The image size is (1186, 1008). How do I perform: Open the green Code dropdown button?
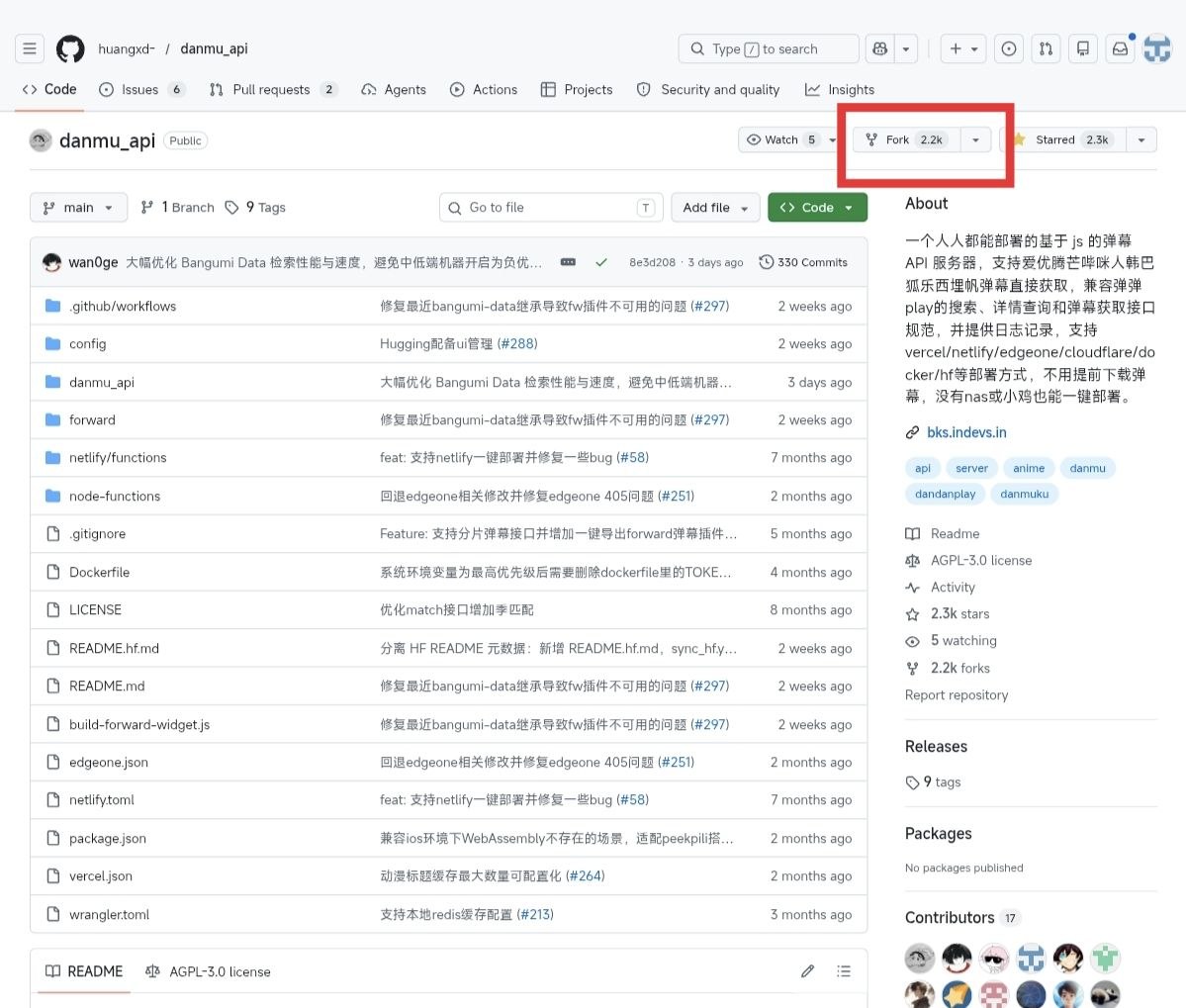pyautogui.click(x=817, y=207)
